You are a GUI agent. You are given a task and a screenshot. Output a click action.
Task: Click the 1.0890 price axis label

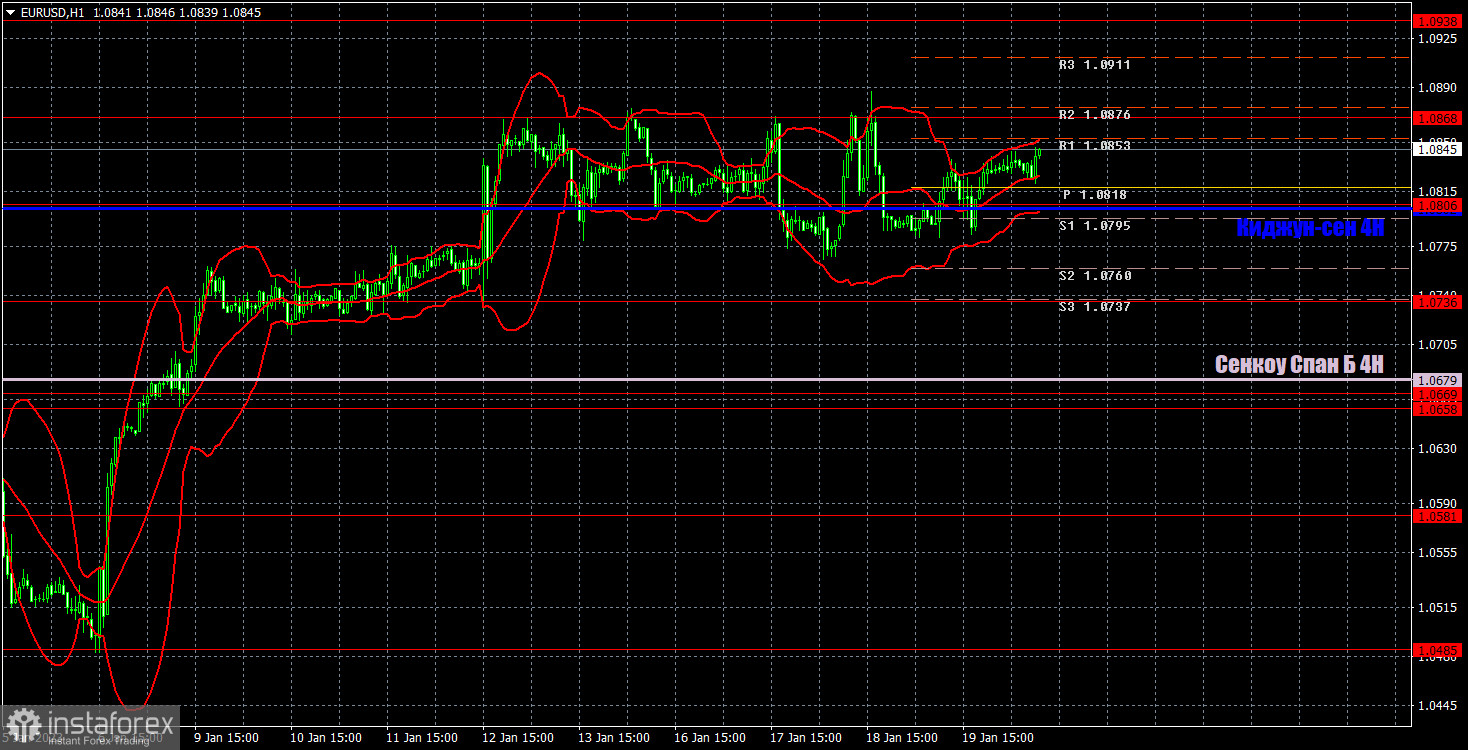click(x=1439, y=88)
